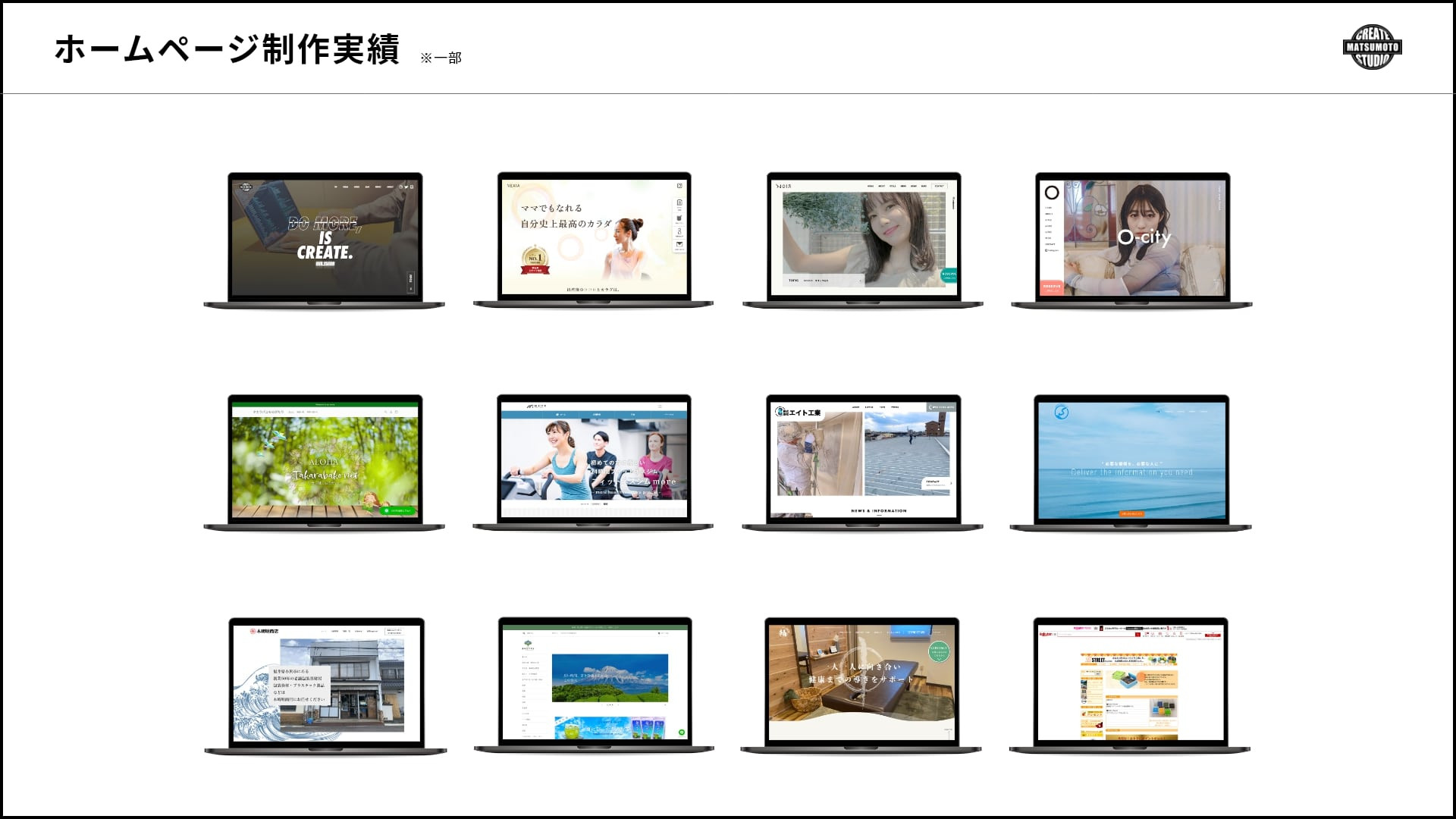This screenshot has height=819, width=1456.
Task: Select CONTACT in the NOIR navigation bar
Action: (940, 186)
